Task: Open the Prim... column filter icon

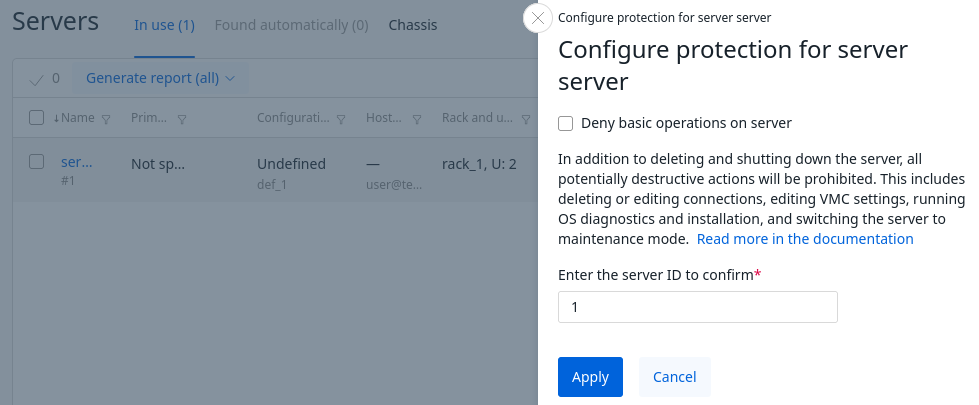Action: pyautogui.click(x=181, y=119)
